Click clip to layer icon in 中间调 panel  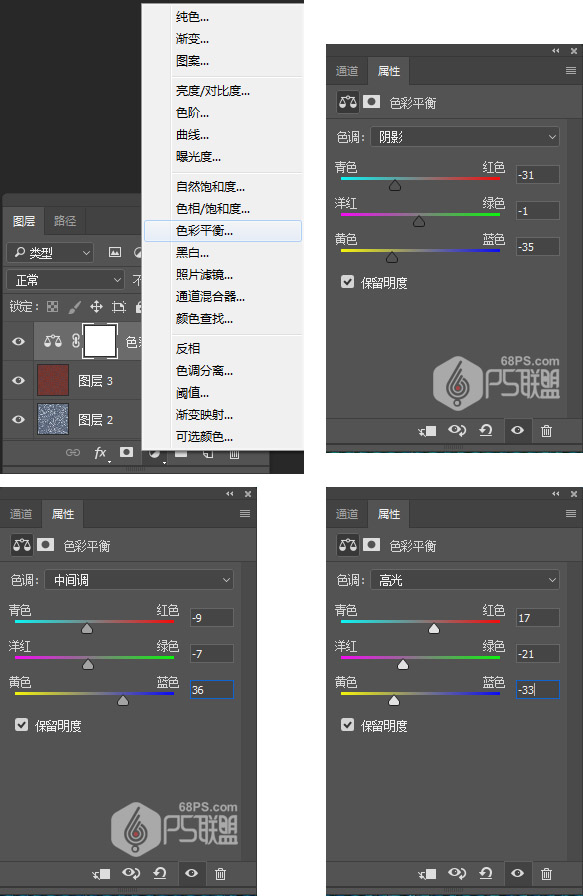tap(101, 874)
